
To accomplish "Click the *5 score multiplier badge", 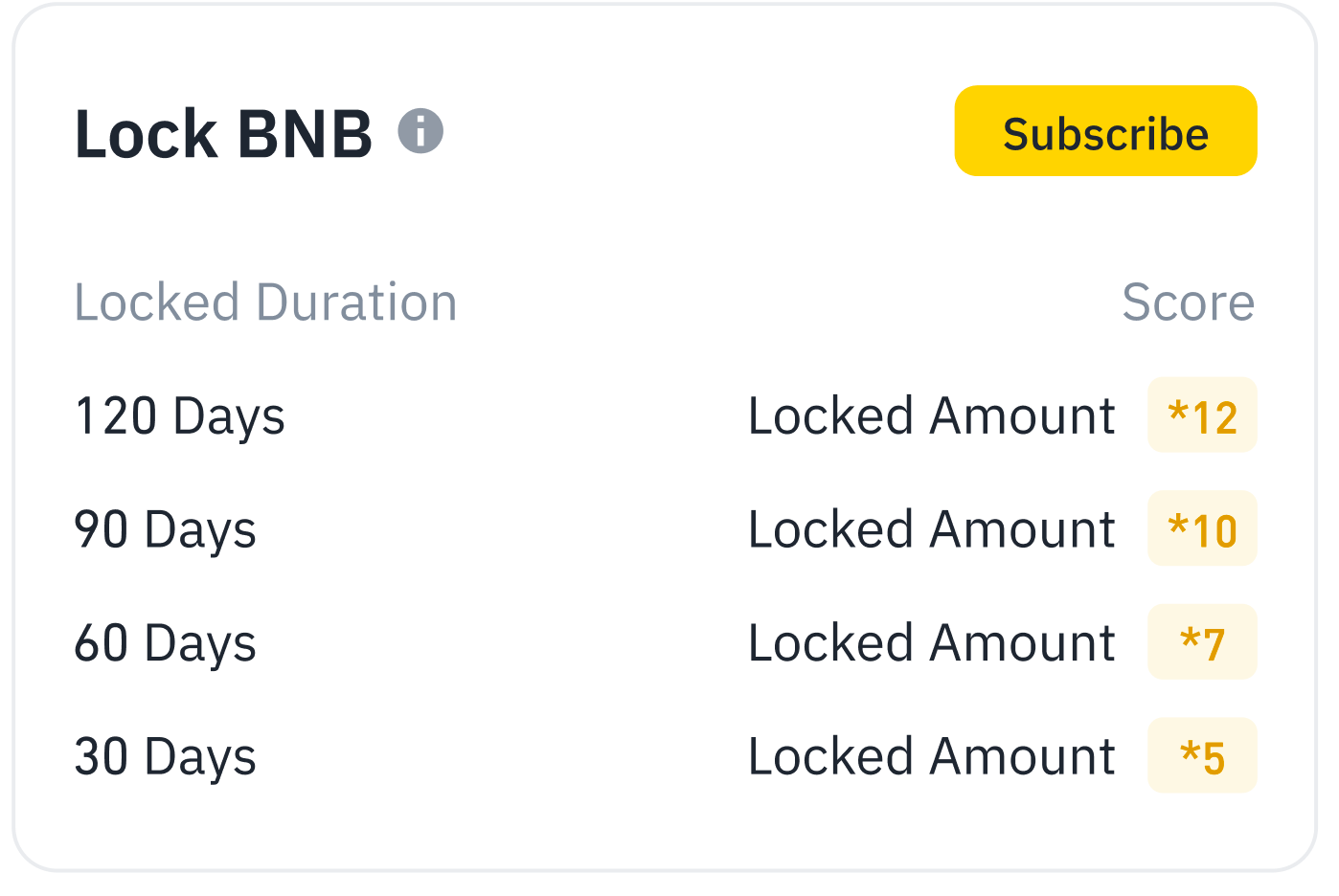I will click(1202, 756).
